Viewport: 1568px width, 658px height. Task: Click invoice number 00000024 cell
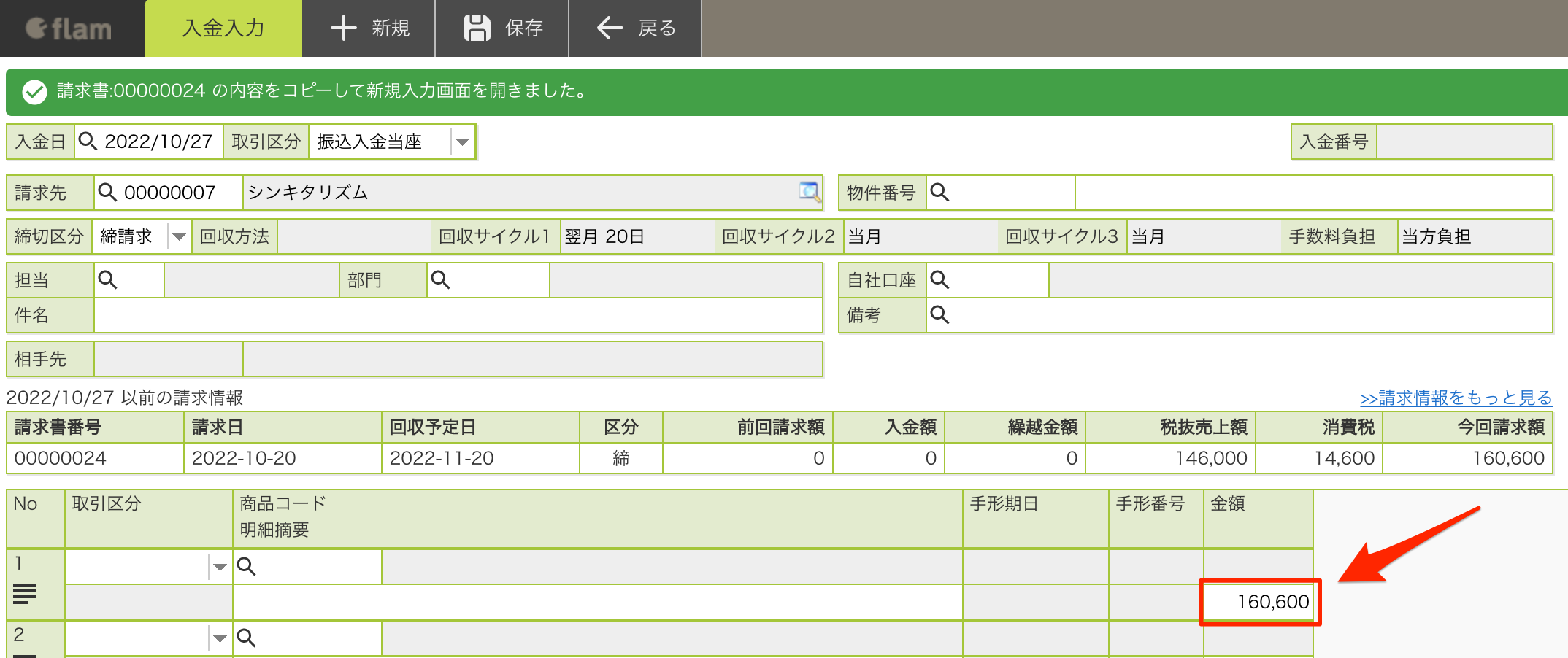coord(95,458)
